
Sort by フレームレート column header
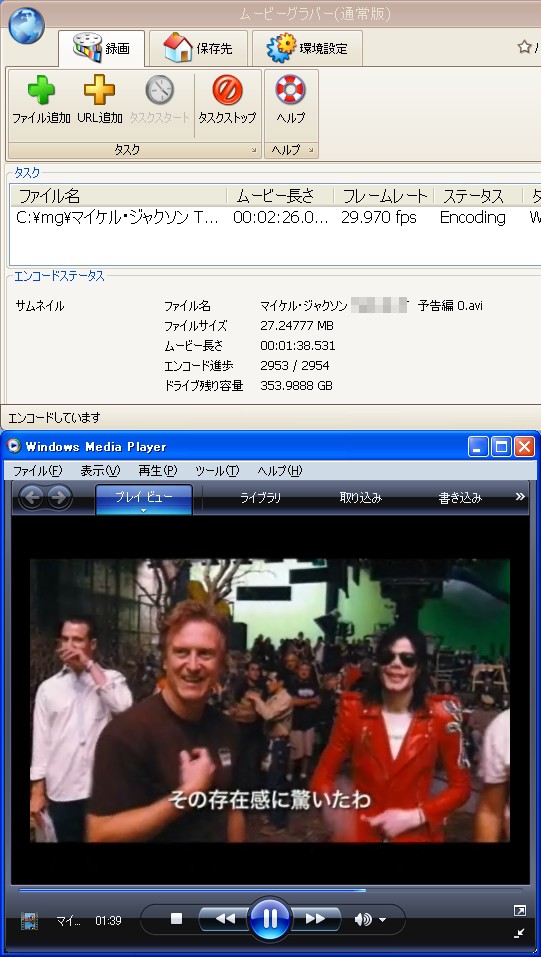(384, 196)
